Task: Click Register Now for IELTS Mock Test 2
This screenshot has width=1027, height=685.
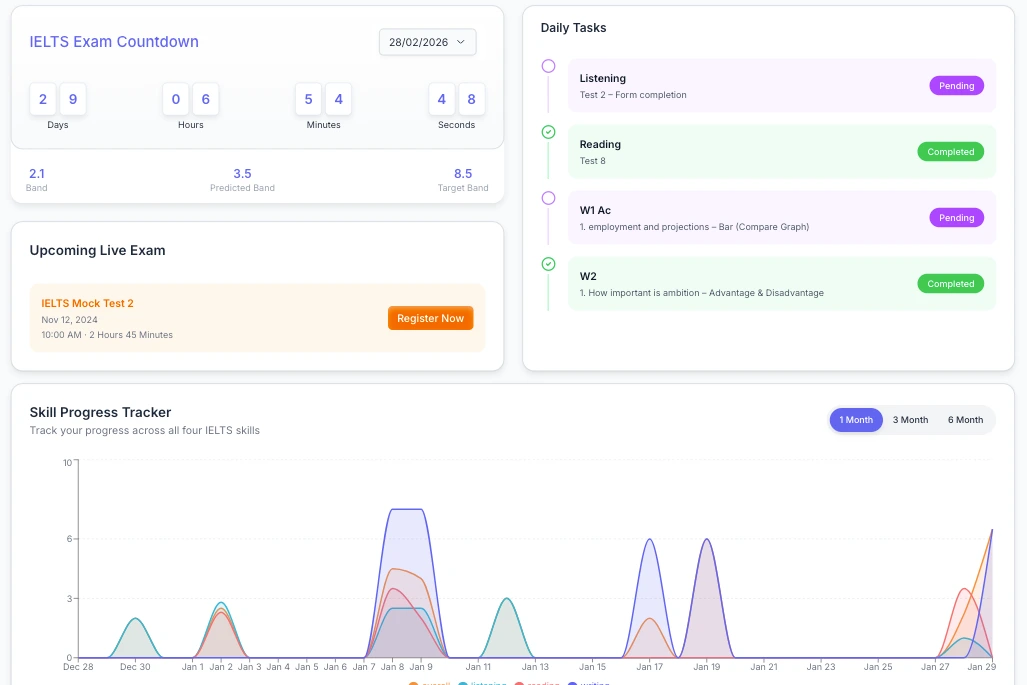Action: (430, 318)
